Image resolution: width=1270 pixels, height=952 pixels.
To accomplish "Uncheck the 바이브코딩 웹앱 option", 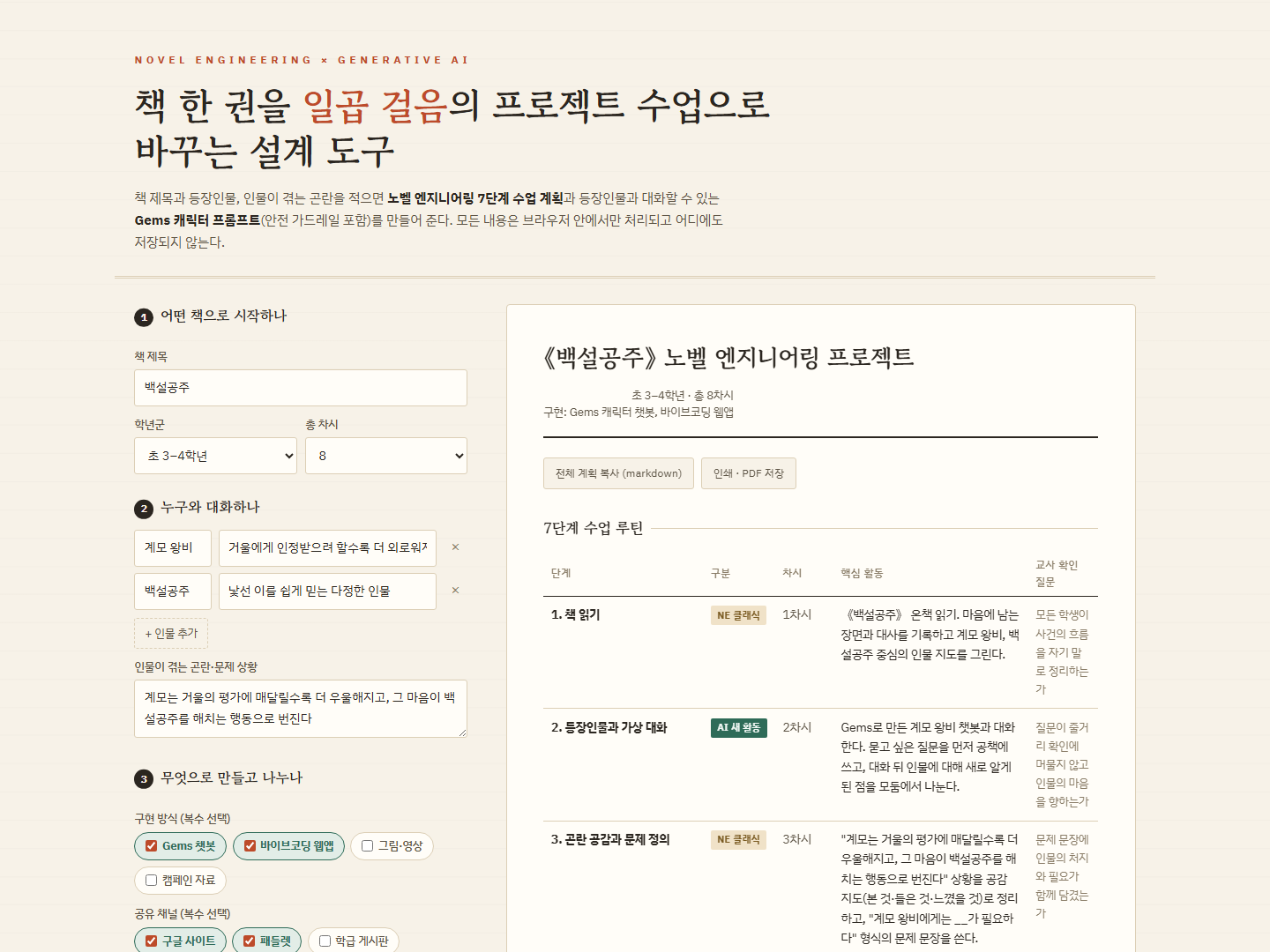I will (250, 846).
